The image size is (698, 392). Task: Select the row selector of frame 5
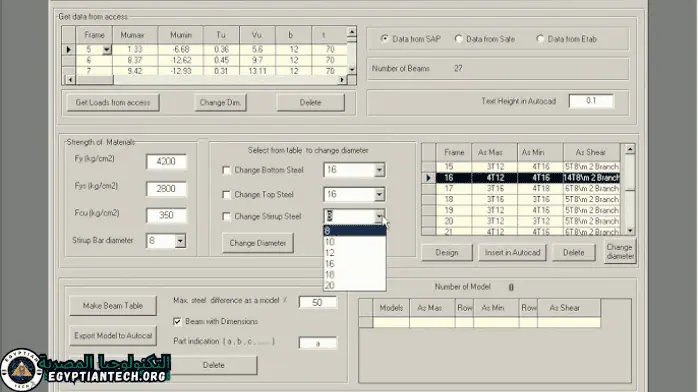tap(69, 49)
